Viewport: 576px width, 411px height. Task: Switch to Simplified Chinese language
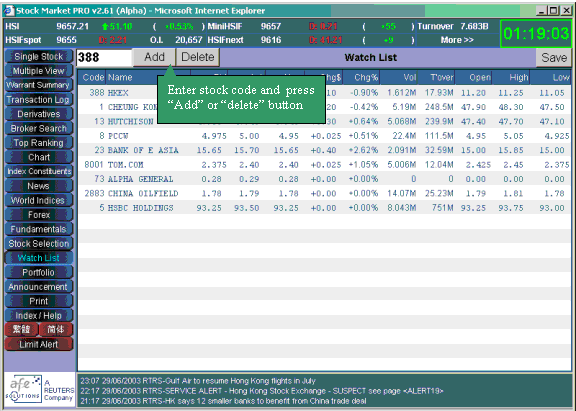tap(56, 329)
